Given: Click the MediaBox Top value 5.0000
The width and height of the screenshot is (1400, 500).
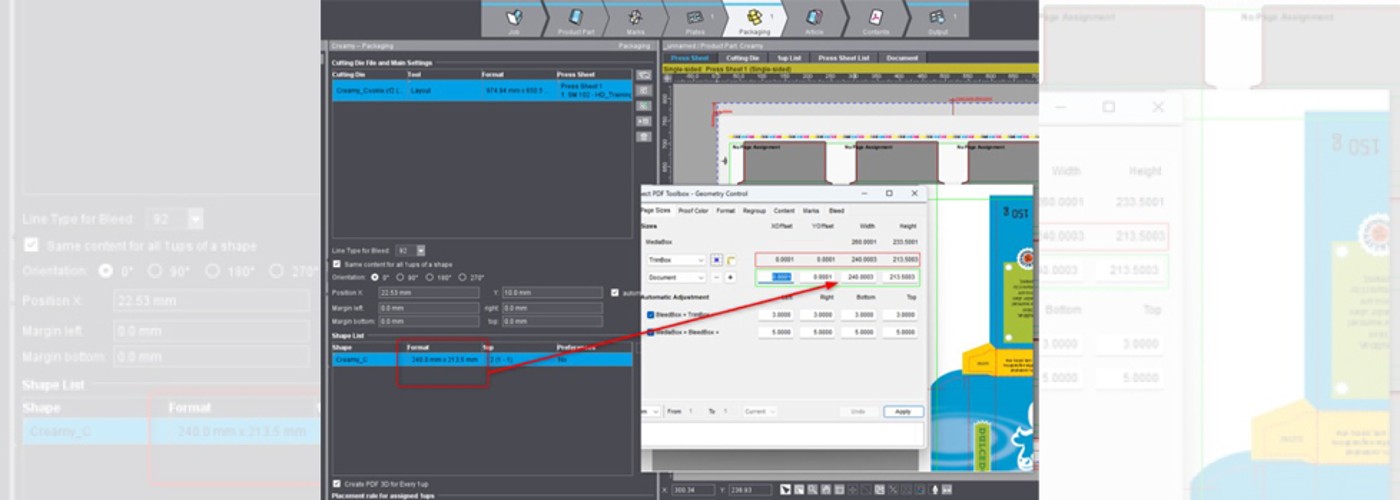Looking at the screenshot, I should (899, 332).
